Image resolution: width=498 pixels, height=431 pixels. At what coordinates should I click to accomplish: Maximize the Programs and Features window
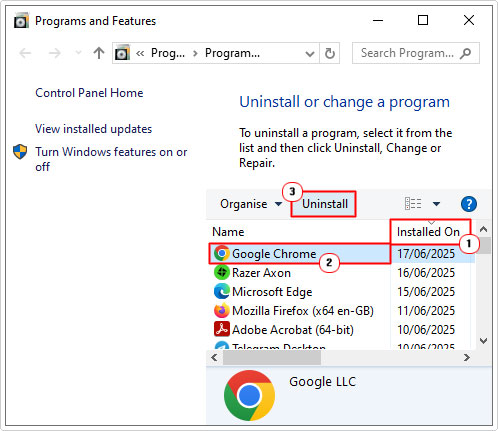pos(423,20)
